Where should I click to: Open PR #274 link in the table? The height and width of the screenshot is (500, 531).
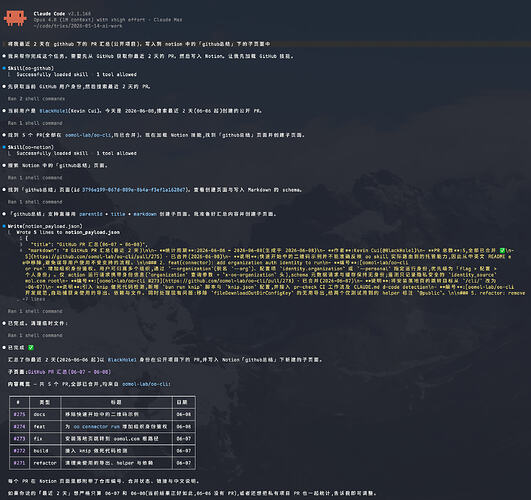tap(19, 426)
